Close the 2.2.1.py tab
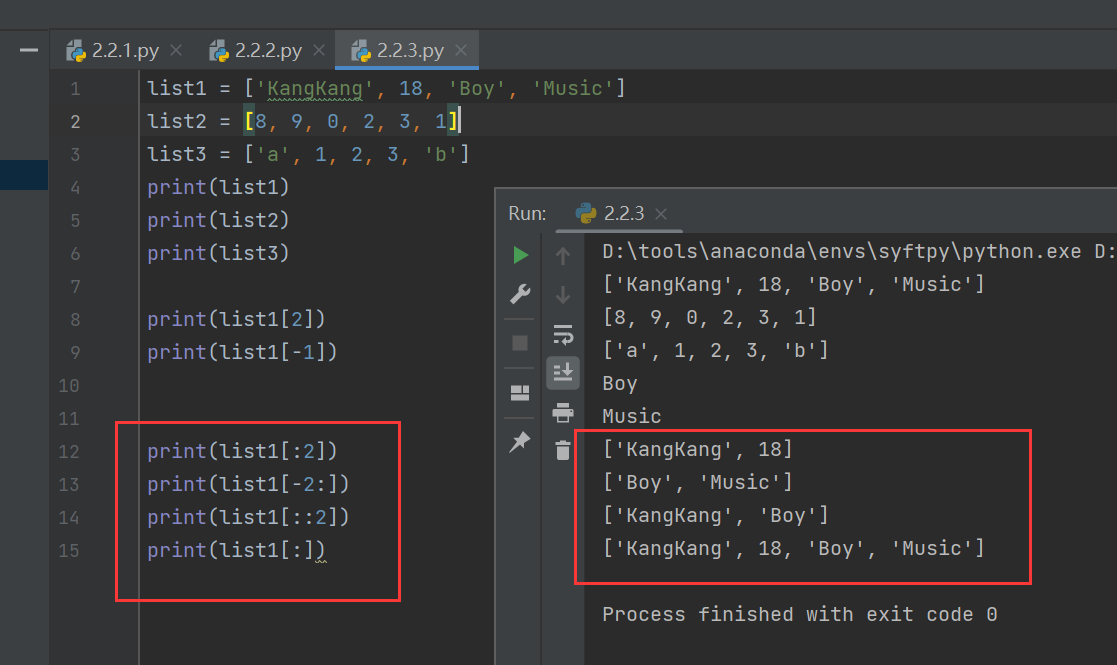The height and width of the screenshot is (665, 1117). 176,51
